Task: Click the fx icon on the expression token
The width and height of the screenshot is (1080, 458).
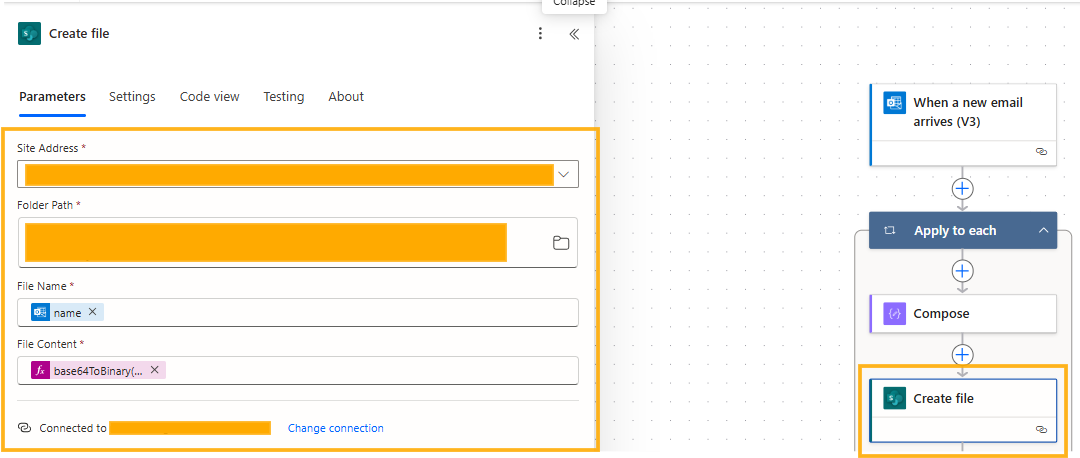Action: [x=40, y=370]
